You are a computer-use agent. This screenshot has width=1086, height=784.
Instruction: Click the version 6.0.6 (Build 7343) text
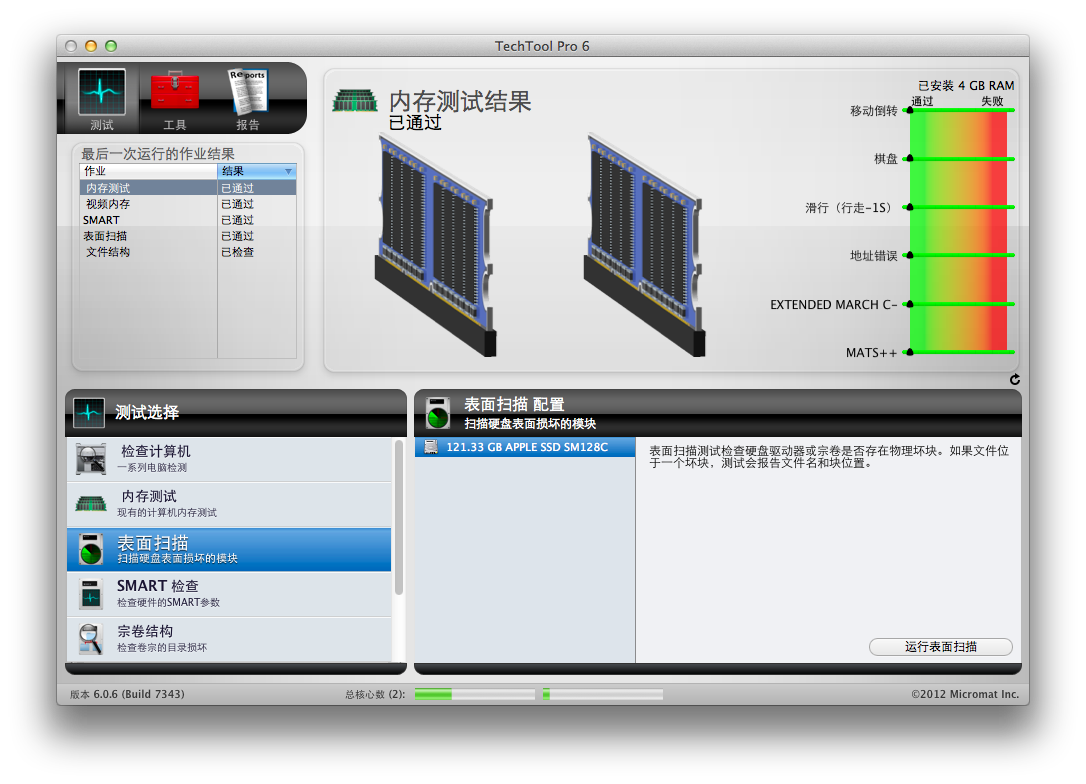127,694
